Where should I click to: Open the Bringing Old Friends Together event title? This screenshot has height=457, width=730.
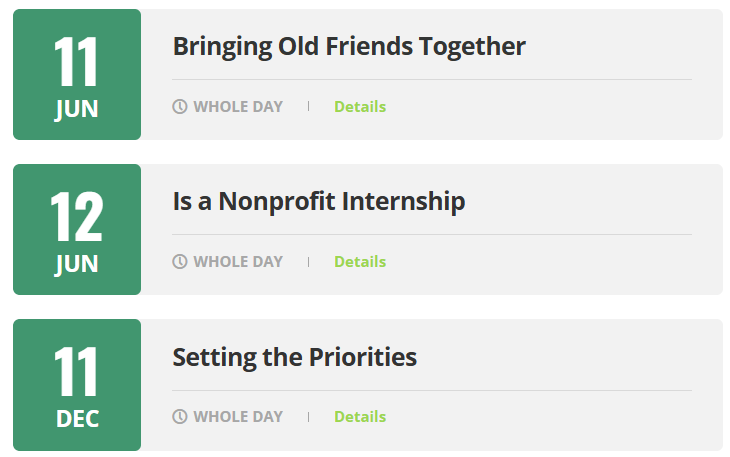(349, 46)
